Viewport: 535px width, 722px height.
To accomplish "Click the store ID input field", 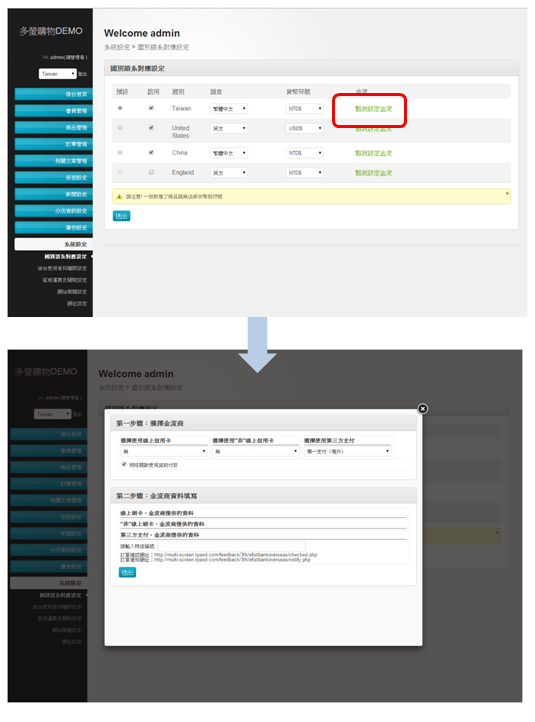I will pyautogui.click(x=231, y=546).
